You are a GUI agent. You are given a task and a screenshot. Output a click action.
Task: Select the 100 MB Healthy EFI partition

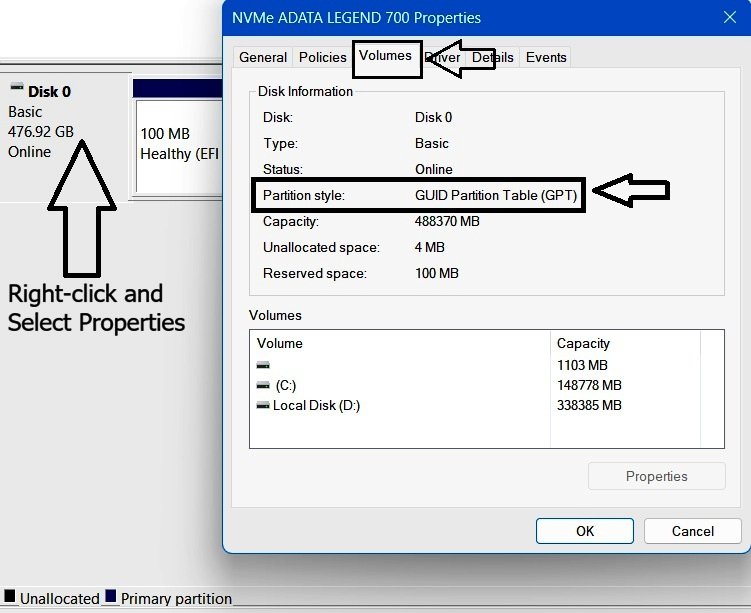click(x=179, y=145)
